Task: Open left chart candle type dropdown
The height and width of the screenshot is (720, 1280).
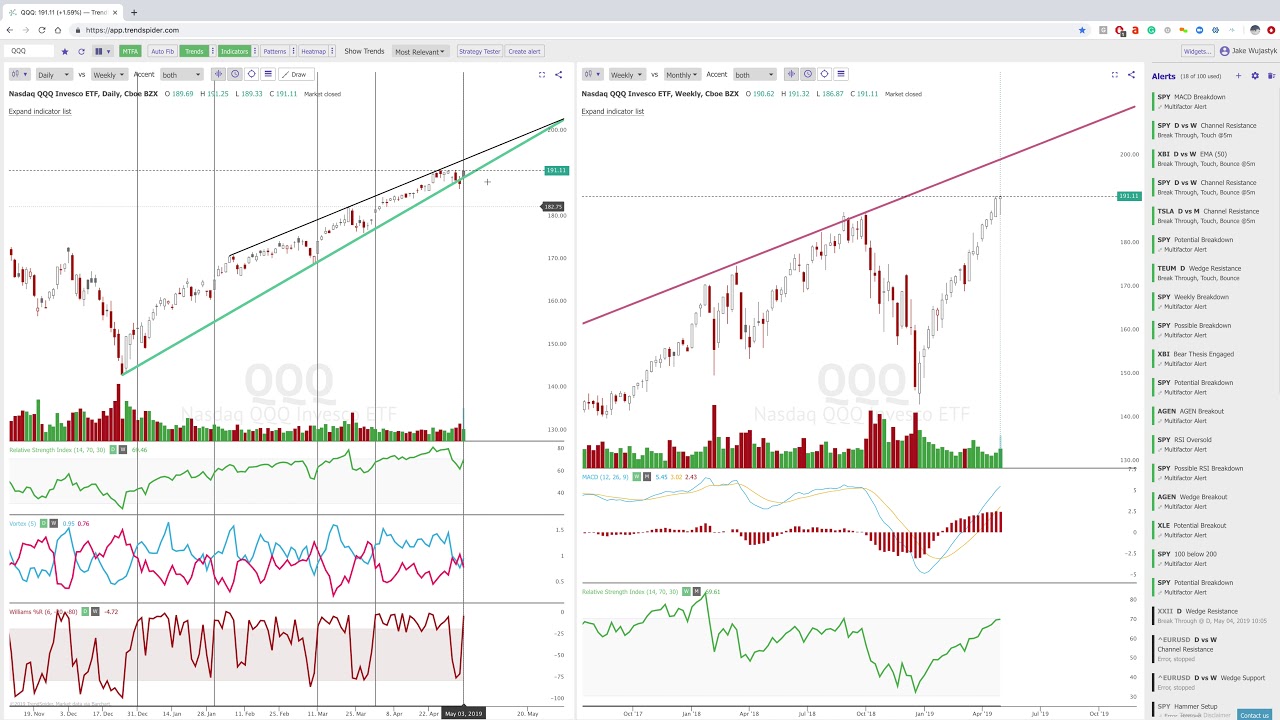Action: (20, 74)
